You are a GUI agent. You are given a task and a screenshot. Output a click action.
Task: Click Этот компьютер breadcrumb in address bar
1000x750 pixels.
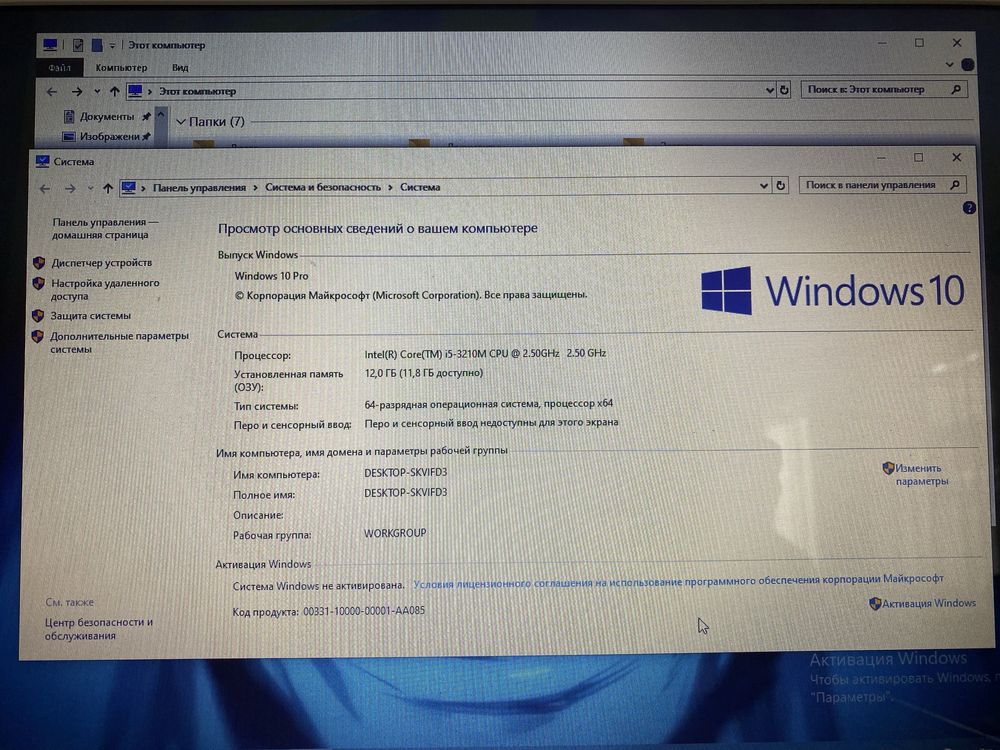(197, 91)
